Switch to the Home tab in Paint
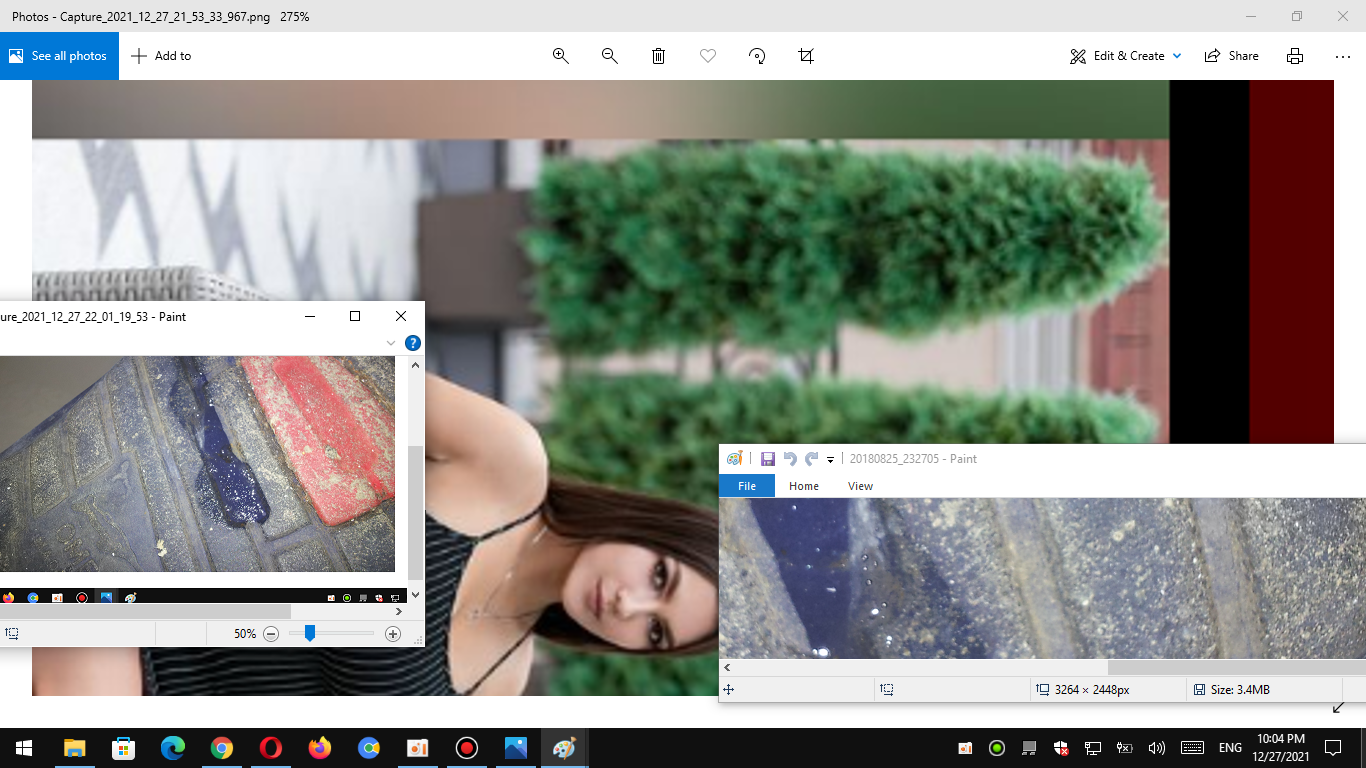Screen dimensions: 1366x768 (804, 486)
